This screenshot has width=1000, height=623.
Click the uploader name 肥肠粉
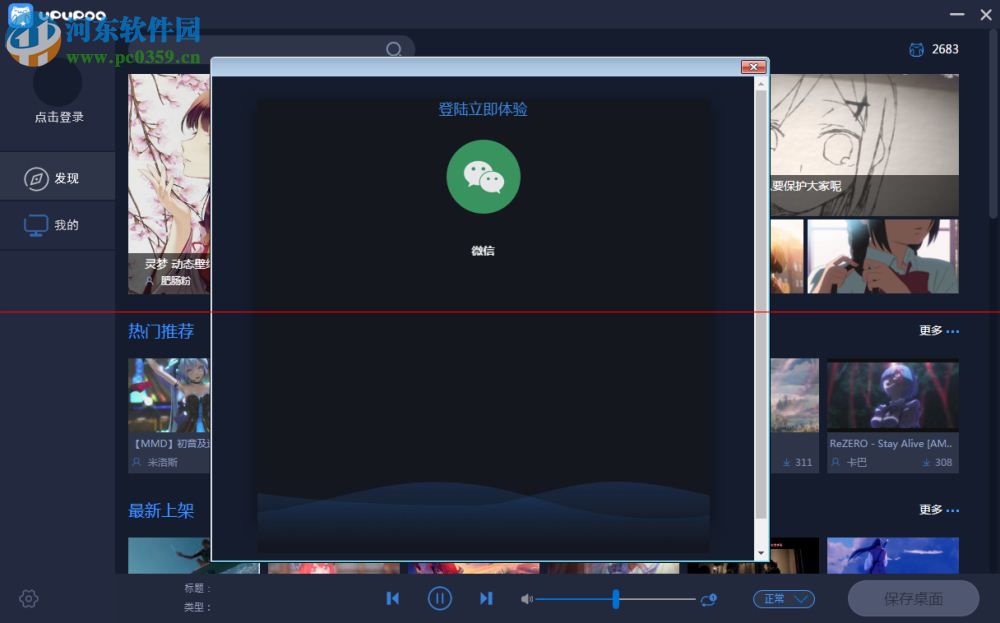pyautogui.click(x=175, y=281)
